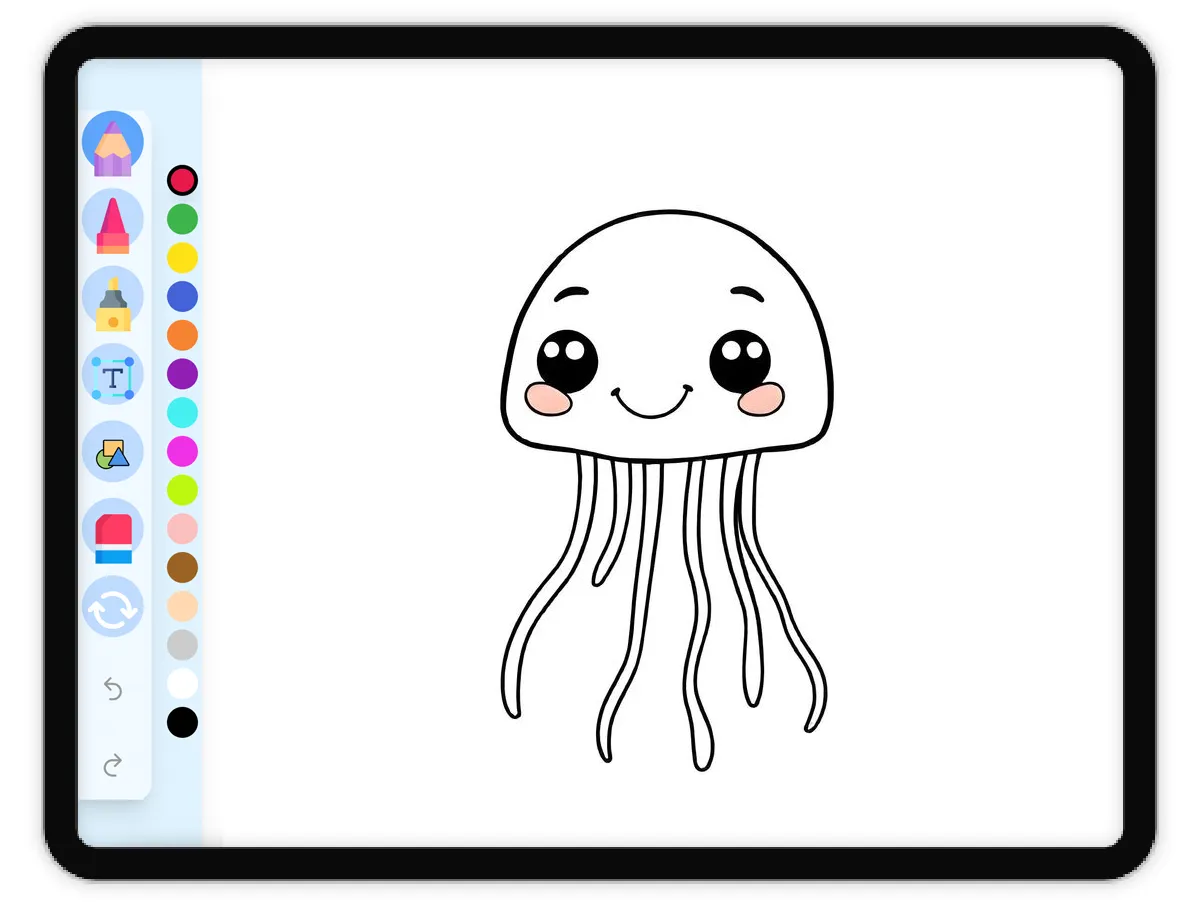The height and width of the screenshot is (906, 1200).
Task: Choose the text box tool
Action: click(113, 376)
